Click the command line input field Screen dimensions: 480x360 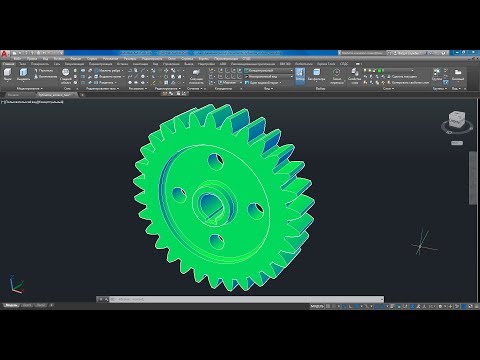click(x=246, y=299)
